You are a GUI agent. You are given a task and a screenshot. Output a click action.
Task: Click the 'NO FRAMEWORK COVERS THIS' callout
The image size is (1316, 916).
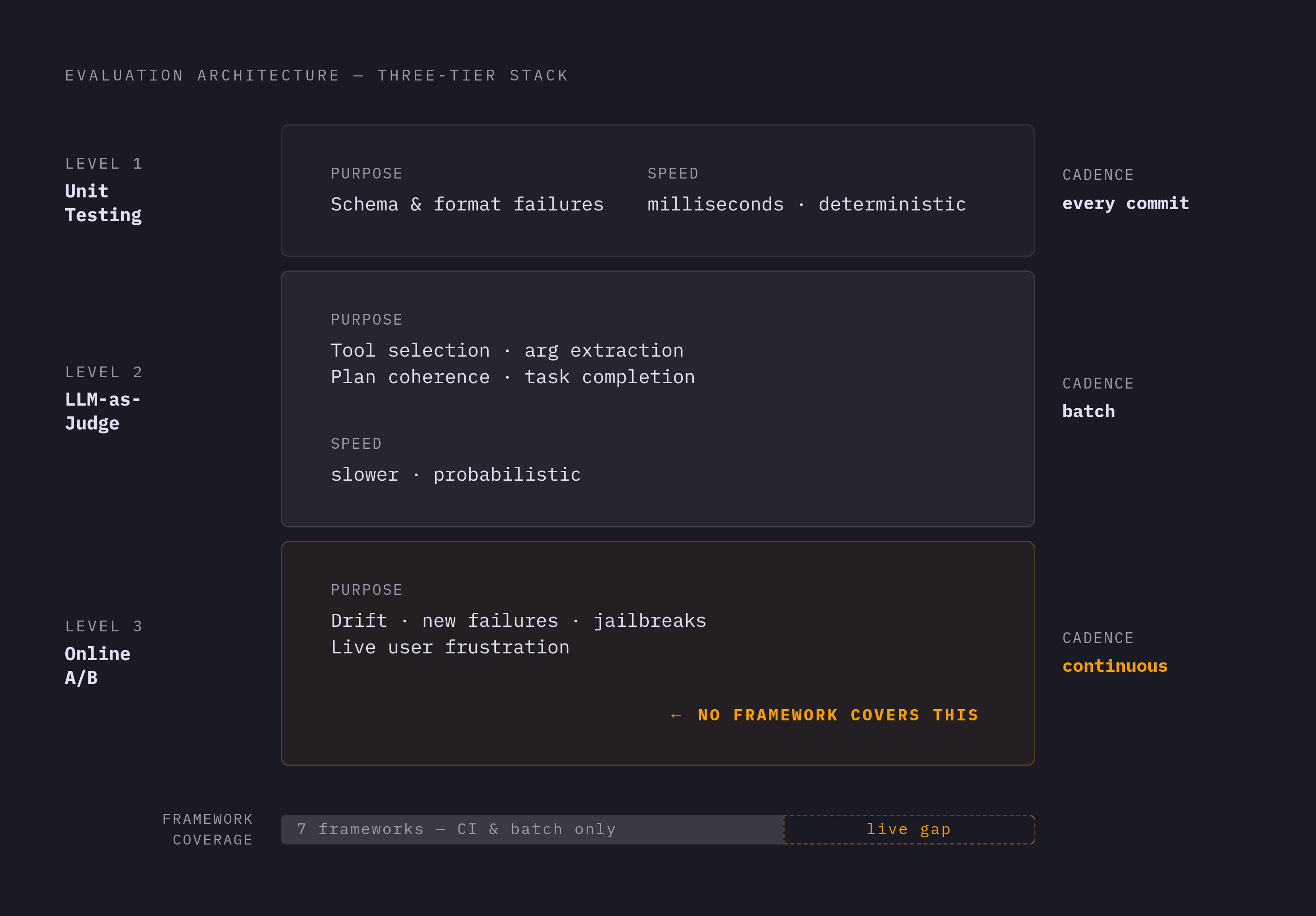click(x=838, y=715)
